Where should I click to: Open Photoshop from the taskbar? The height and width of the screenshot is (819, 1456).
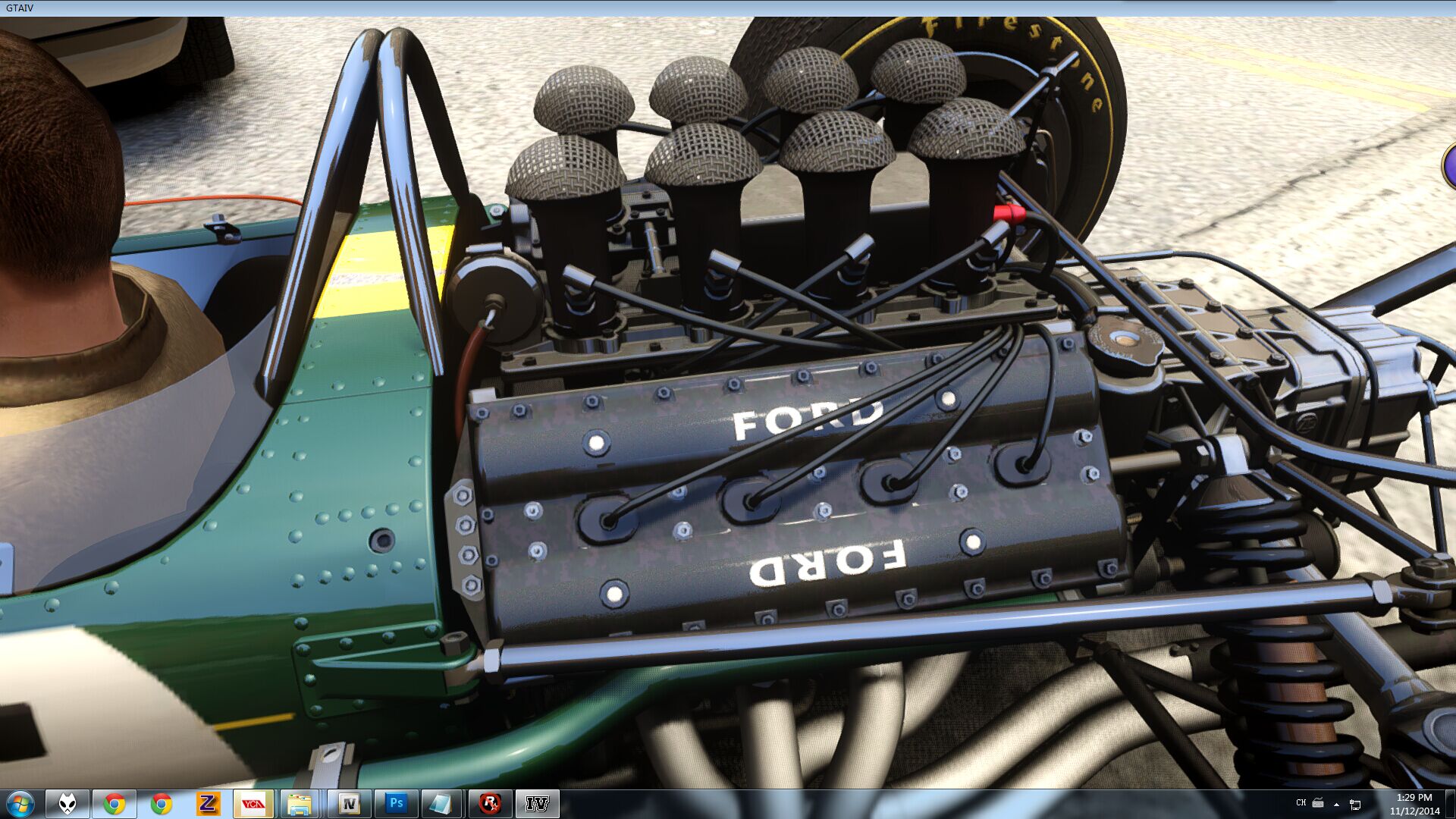[396, 804]
